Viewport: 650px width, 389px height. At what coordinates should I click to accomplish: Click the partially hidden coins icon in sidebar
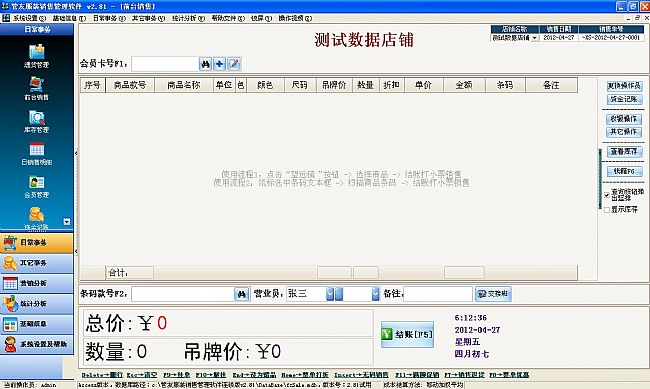click(x=36, y=215)
